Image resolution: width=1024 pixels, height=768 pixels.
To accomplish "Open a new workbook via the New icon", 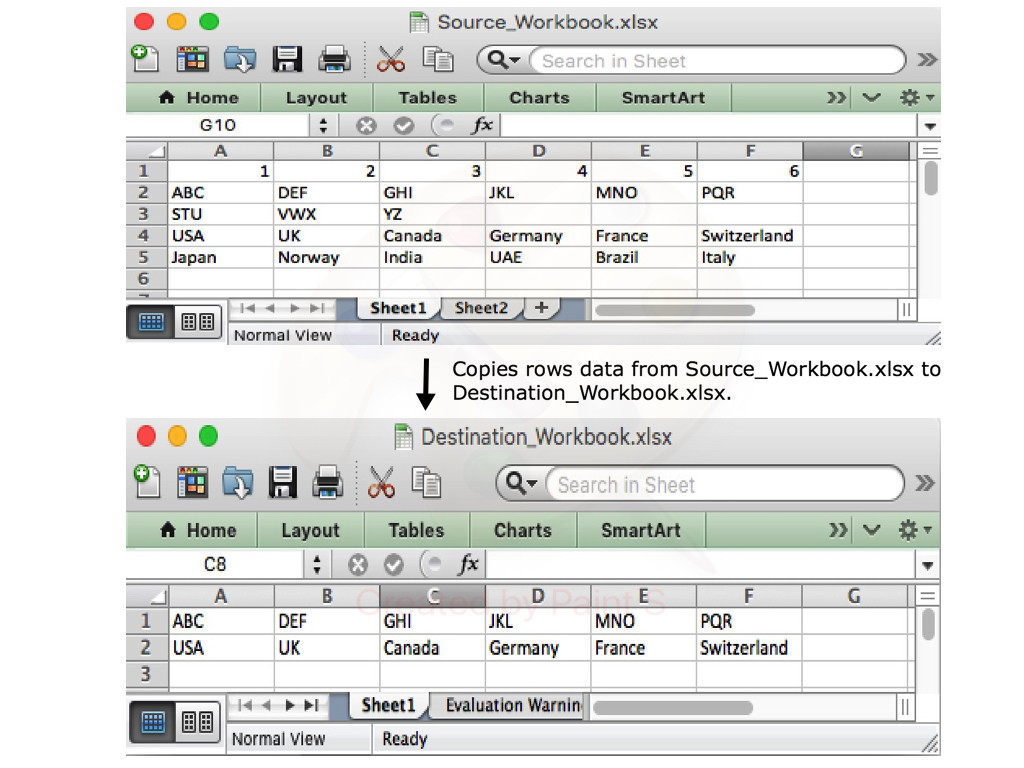I will (x=145, y=59).
